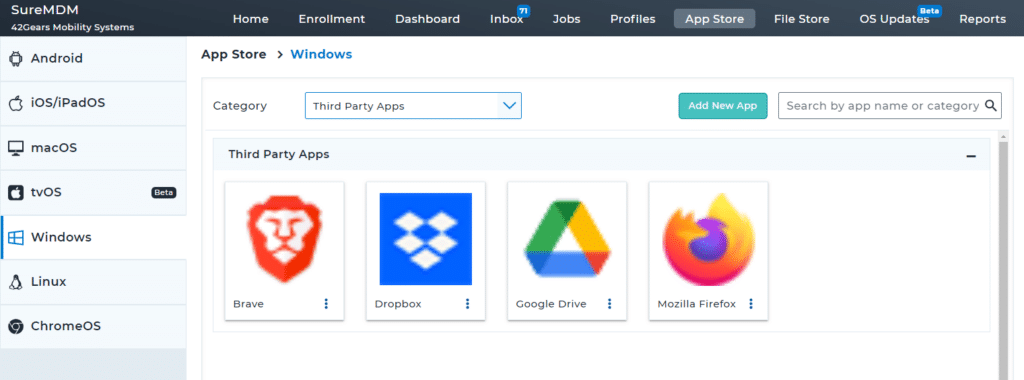This screenshot has height=380, width=1024.
Task: Open Mozilla Firefox's three-dot options menu
Action: click(x=751, y=304)
